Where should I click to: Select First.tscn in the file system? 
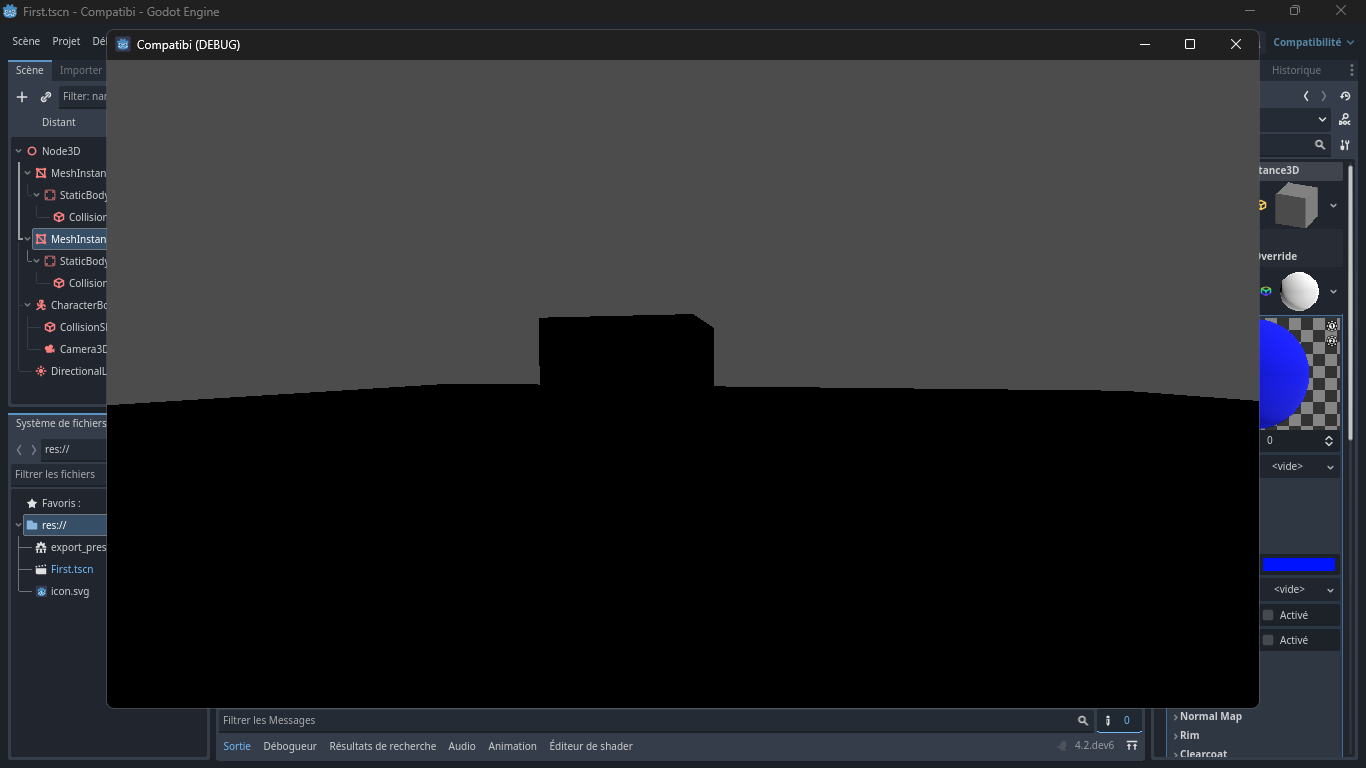coord(71,569)
